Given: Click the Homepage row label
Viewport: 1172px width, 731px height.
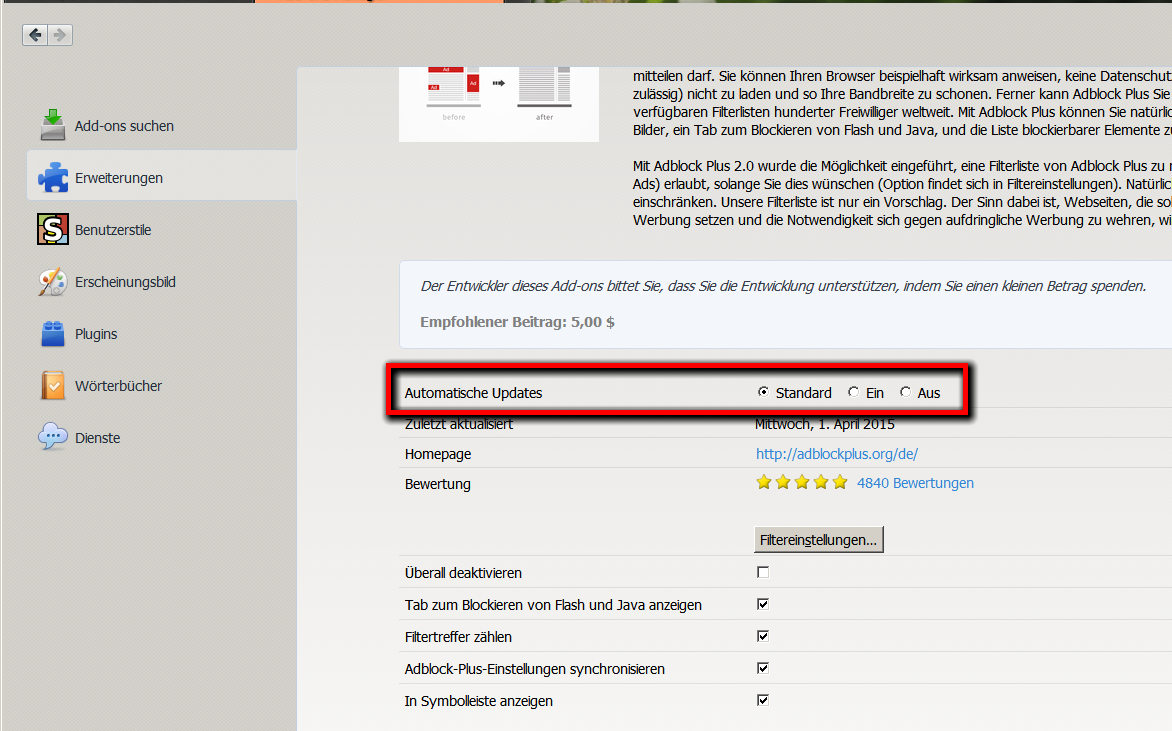Looking at the screenshot, I should click(x=438, y=454).
